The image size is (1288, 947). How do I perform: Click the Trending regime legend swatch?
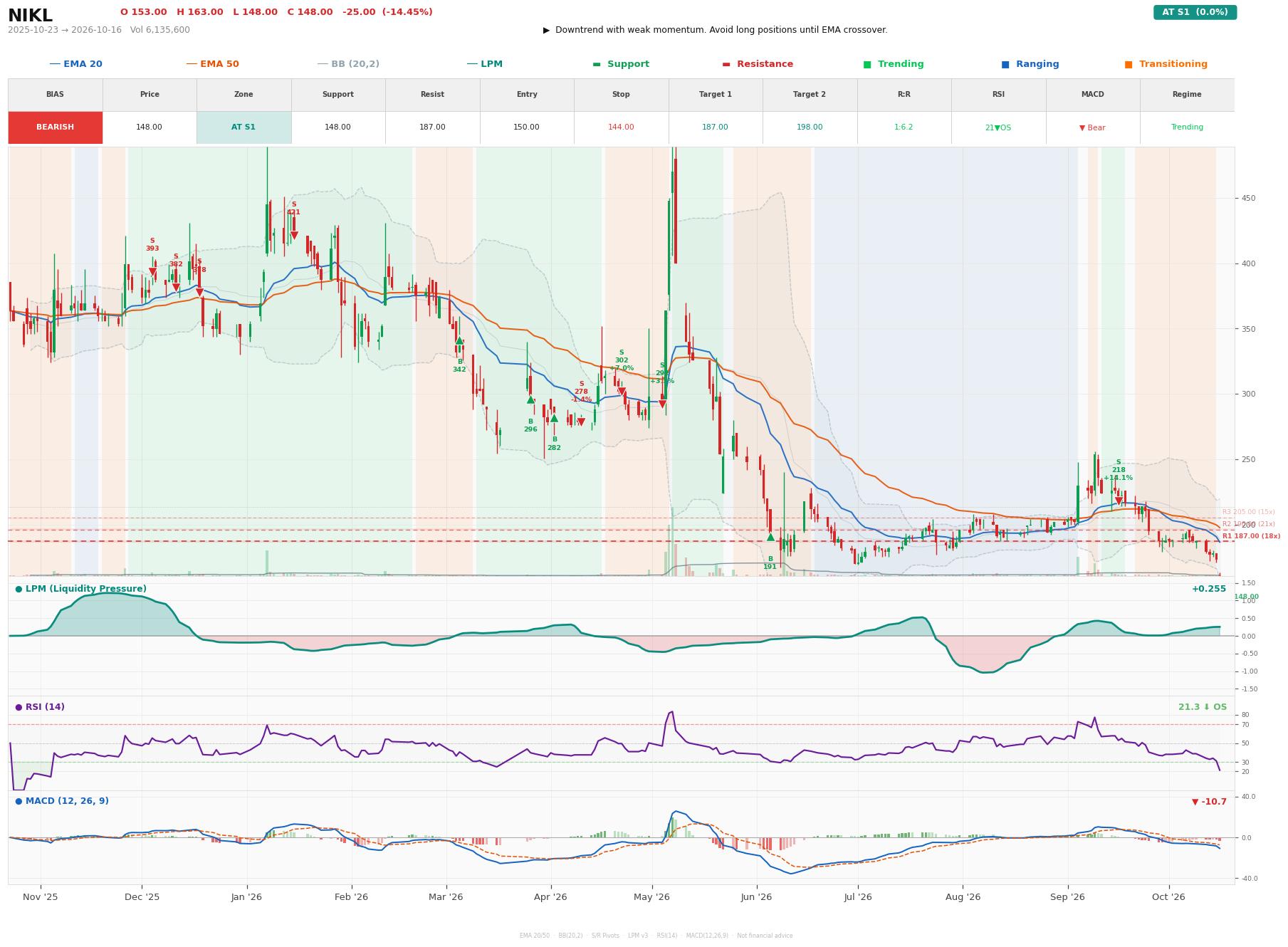tap(867, 64)
